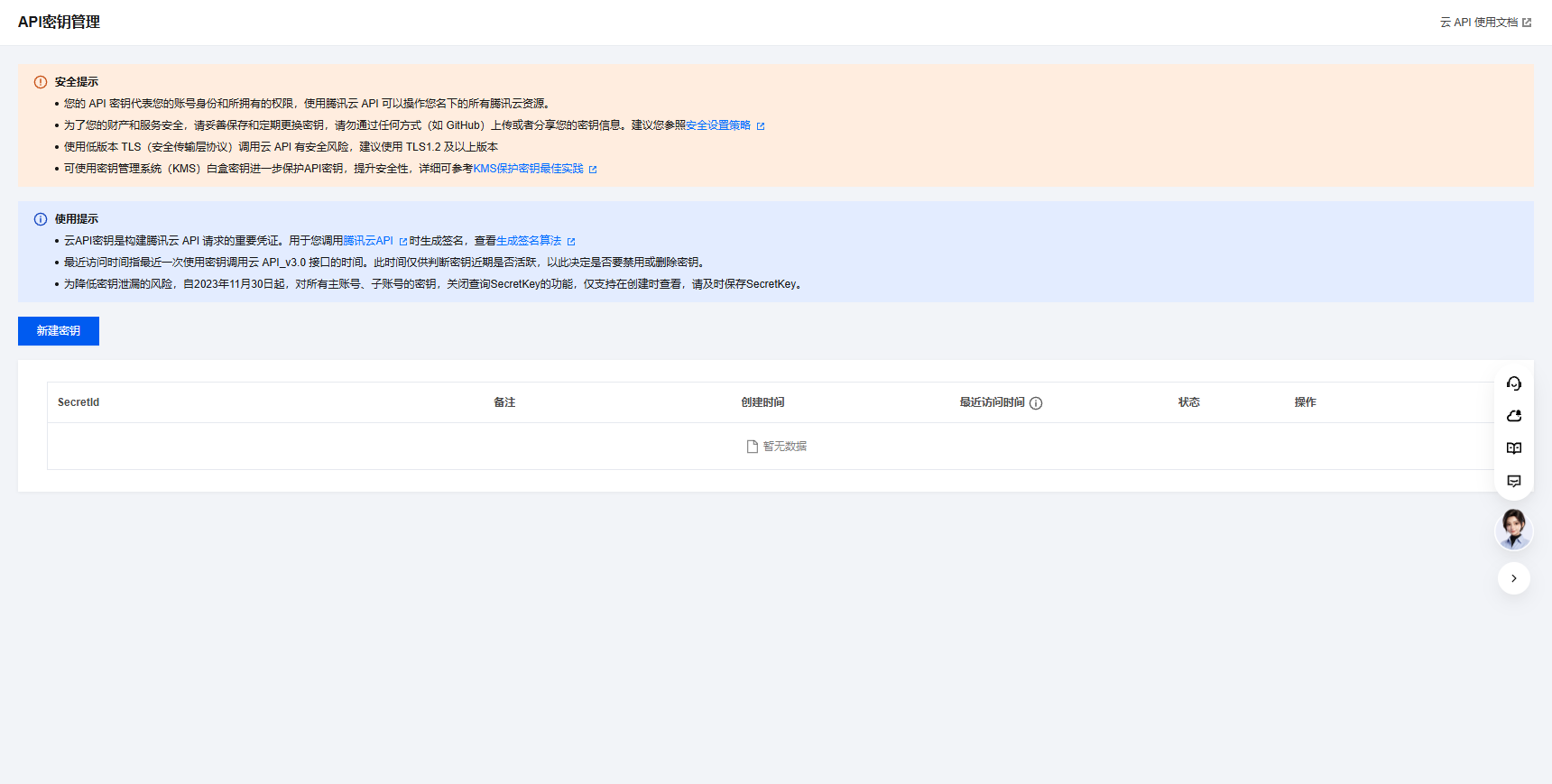The height and width of the screenshot is (784, 1552).
Task: Click the SecretId column header
Action: (x=79, y=402)
